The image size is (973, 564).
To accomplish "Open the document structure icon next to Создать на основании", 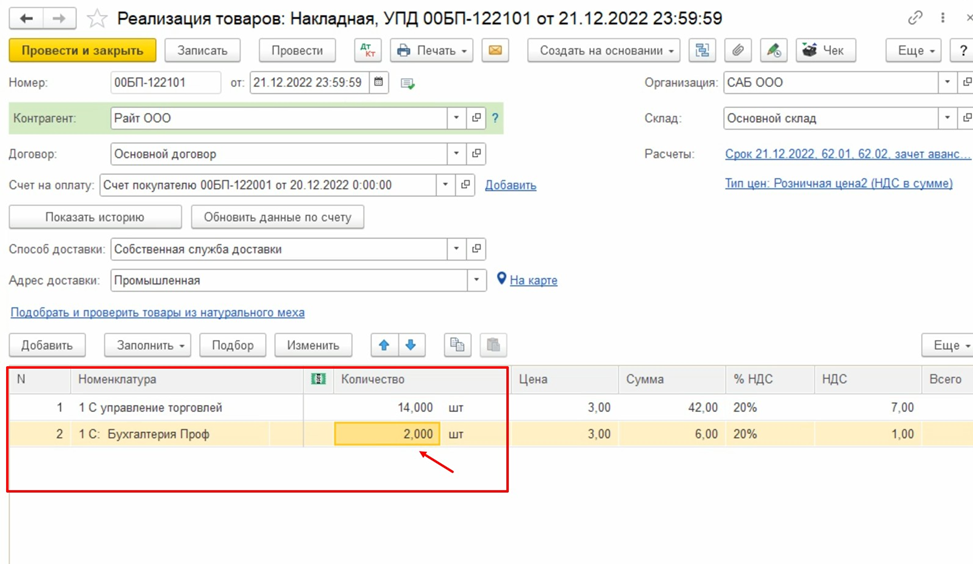I will coord(702,50).
